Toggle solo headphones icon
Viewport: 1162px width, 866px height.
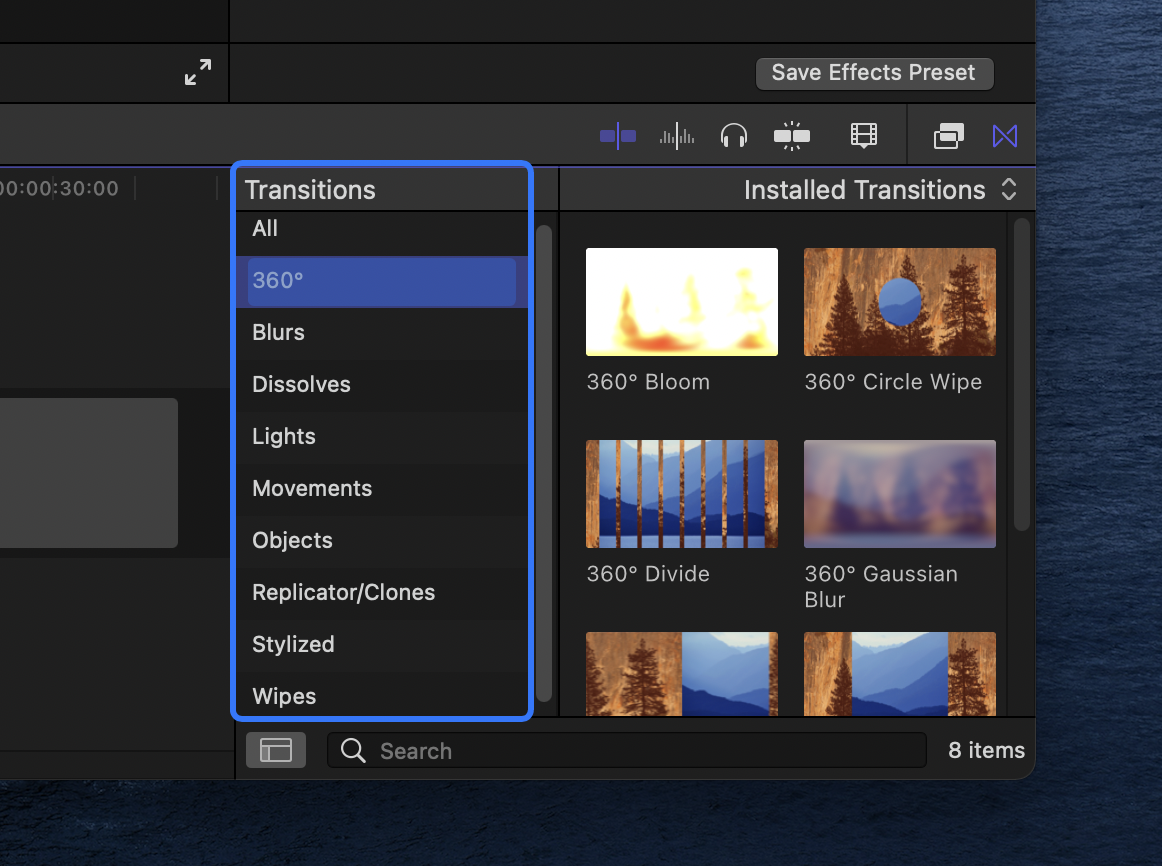(734, 136)
